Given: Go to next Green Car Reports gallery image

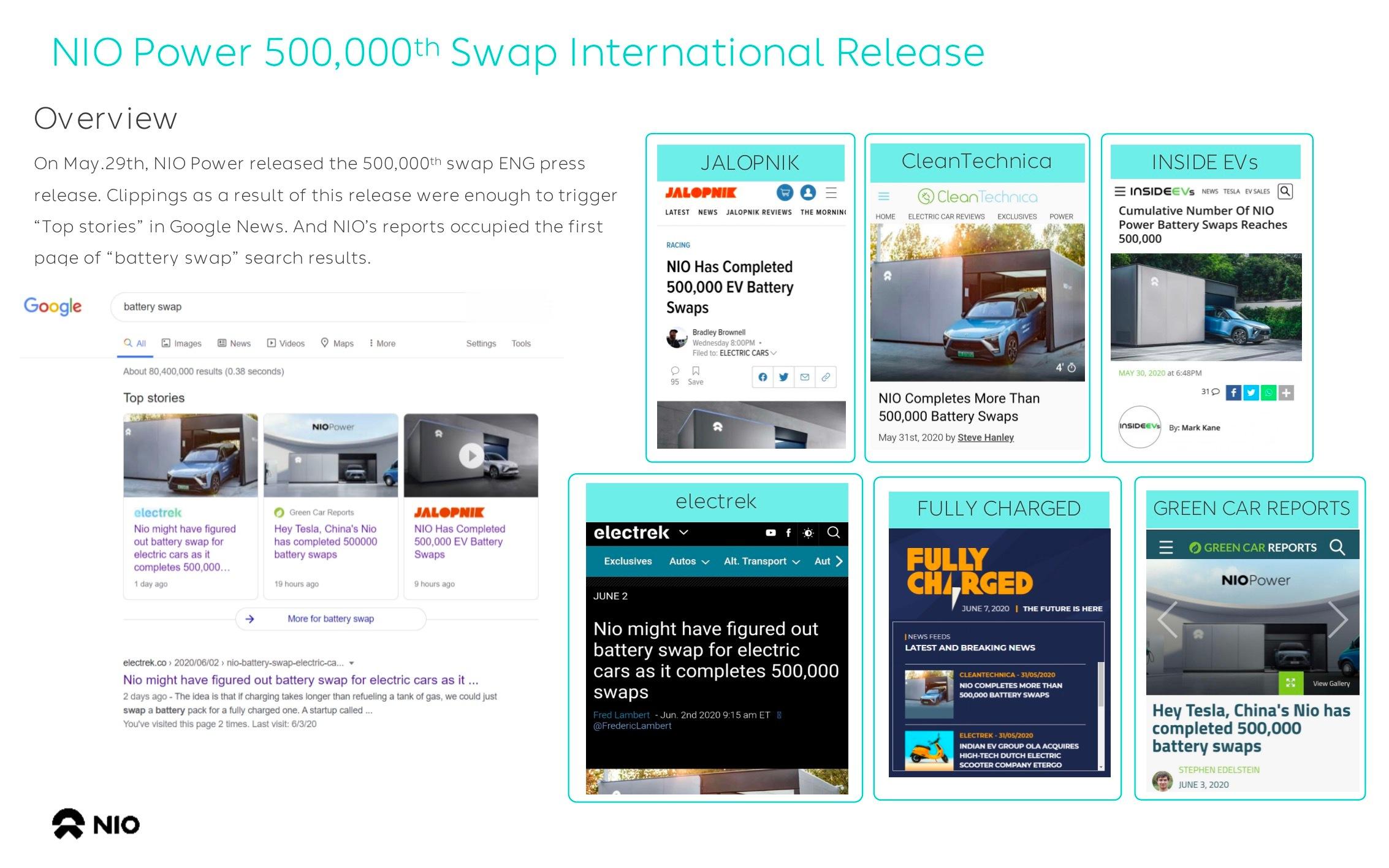Looking at the screenshot, I should (1338, 620).
